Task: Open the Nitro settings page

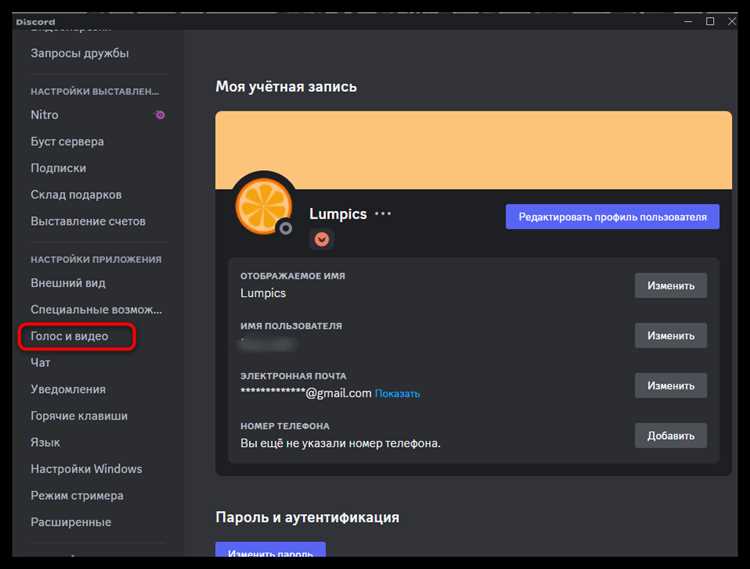Action: [x=44, y=115]
